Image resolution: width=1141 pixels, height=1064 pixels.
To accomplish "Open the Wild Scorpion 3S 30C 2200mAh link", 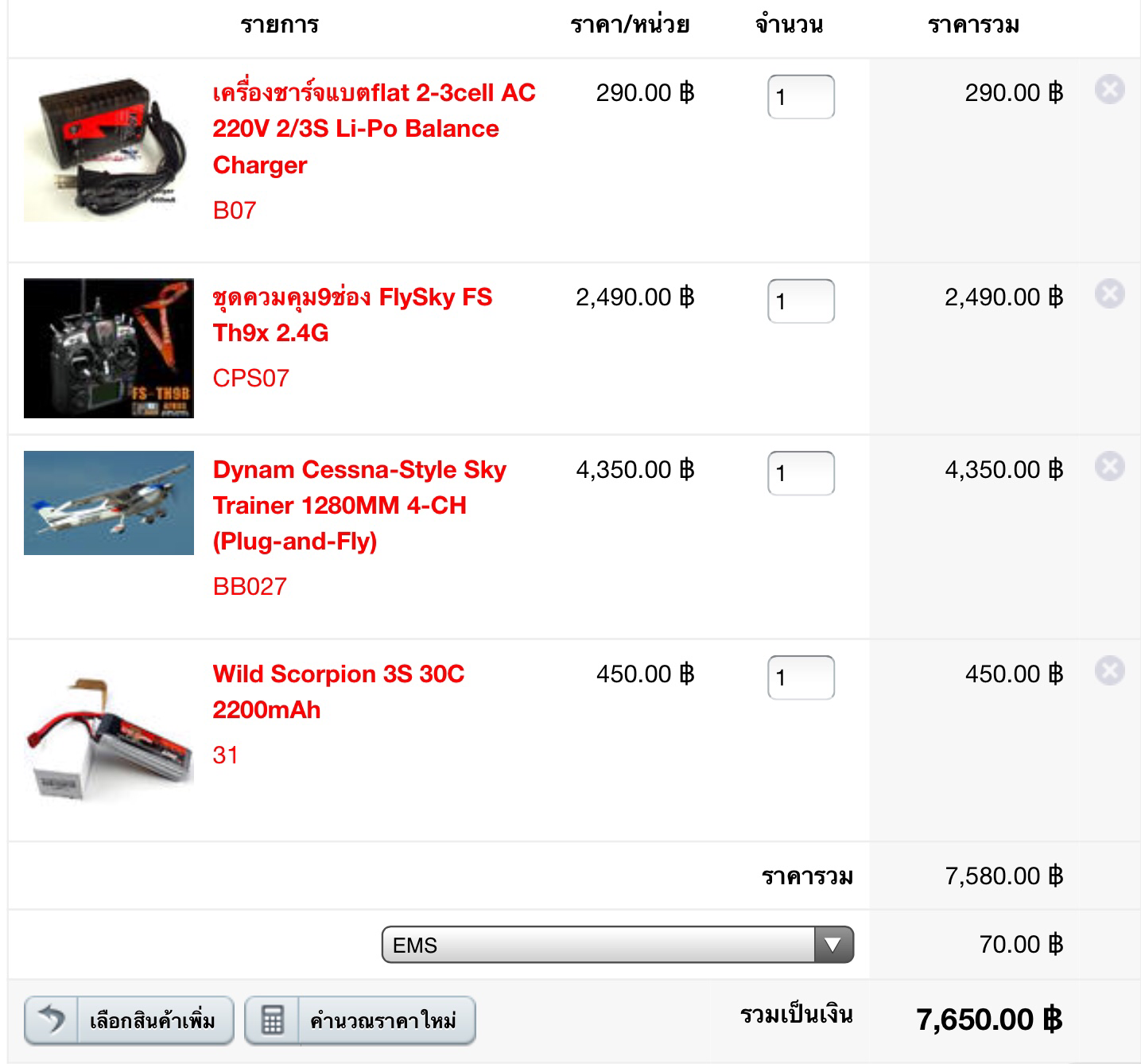I will pyautogui.click(x=338, y=692).
